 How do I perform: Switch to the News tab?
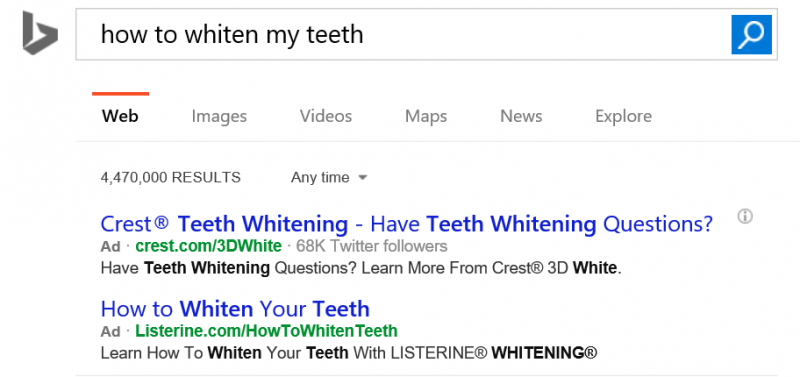click(521, 116)
